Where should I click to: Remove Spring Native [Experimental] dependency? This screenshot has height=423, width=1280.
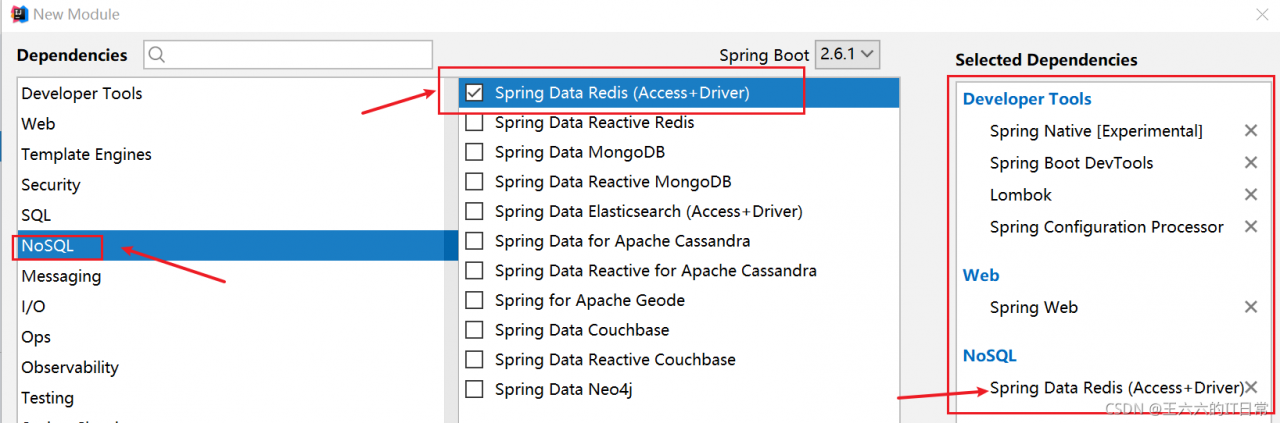tap(1250, 131)
